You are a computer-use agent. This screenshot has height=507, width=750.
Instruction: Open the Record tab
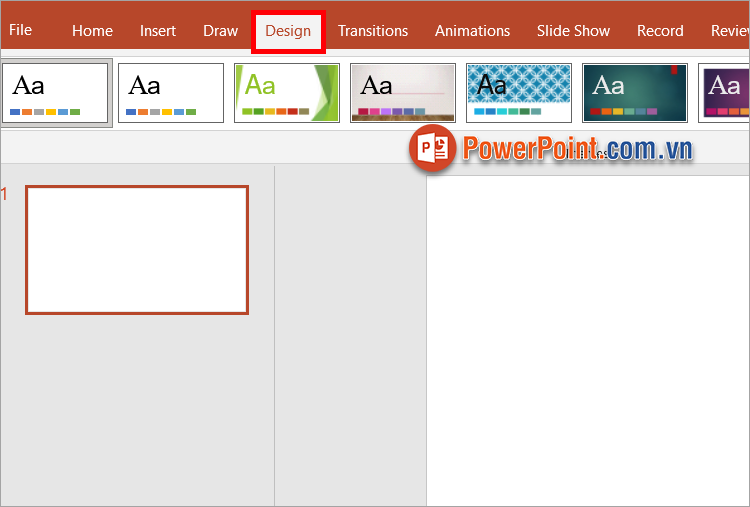[660, 31]
